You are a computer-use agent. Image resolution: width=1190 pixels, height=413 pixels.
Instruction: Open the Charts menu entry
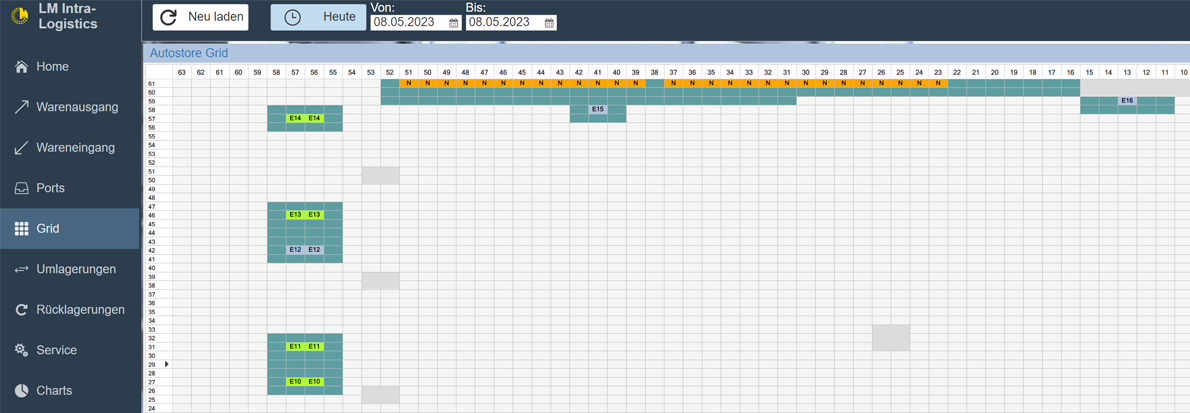pyautogui.click(x=70, y=391)
